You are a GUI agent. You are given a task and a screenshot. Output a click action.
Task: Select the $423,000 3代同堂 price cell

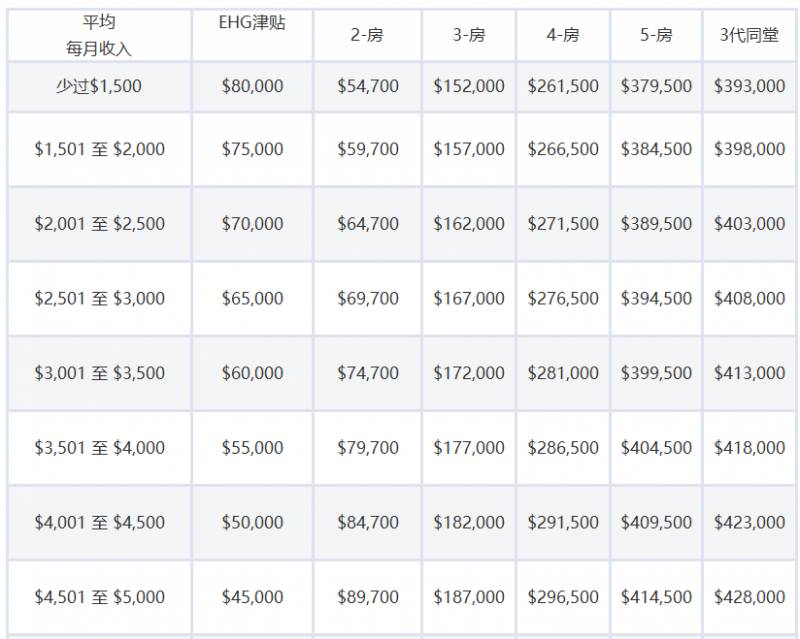click(749, 522)
